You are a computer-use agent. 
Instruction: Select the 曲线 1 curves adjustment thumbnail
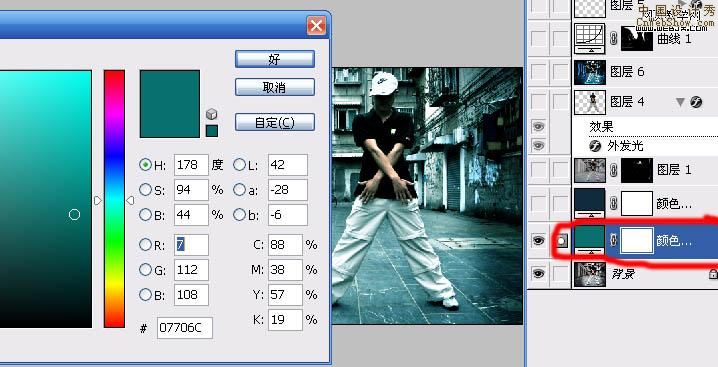click(x=590, y=38)
